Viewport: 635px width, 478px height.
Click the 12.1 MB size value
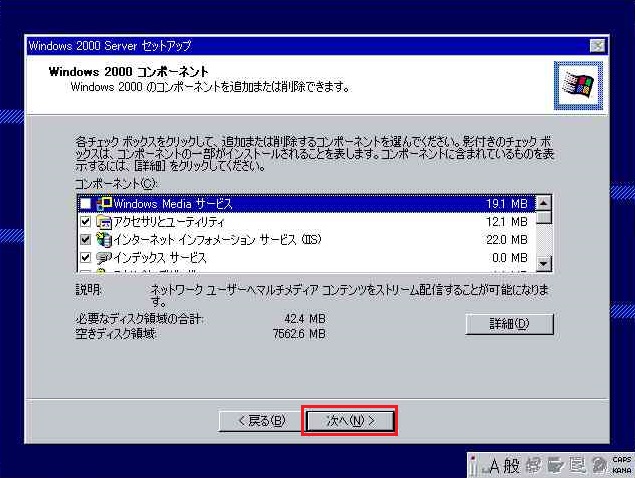[507, 222]
